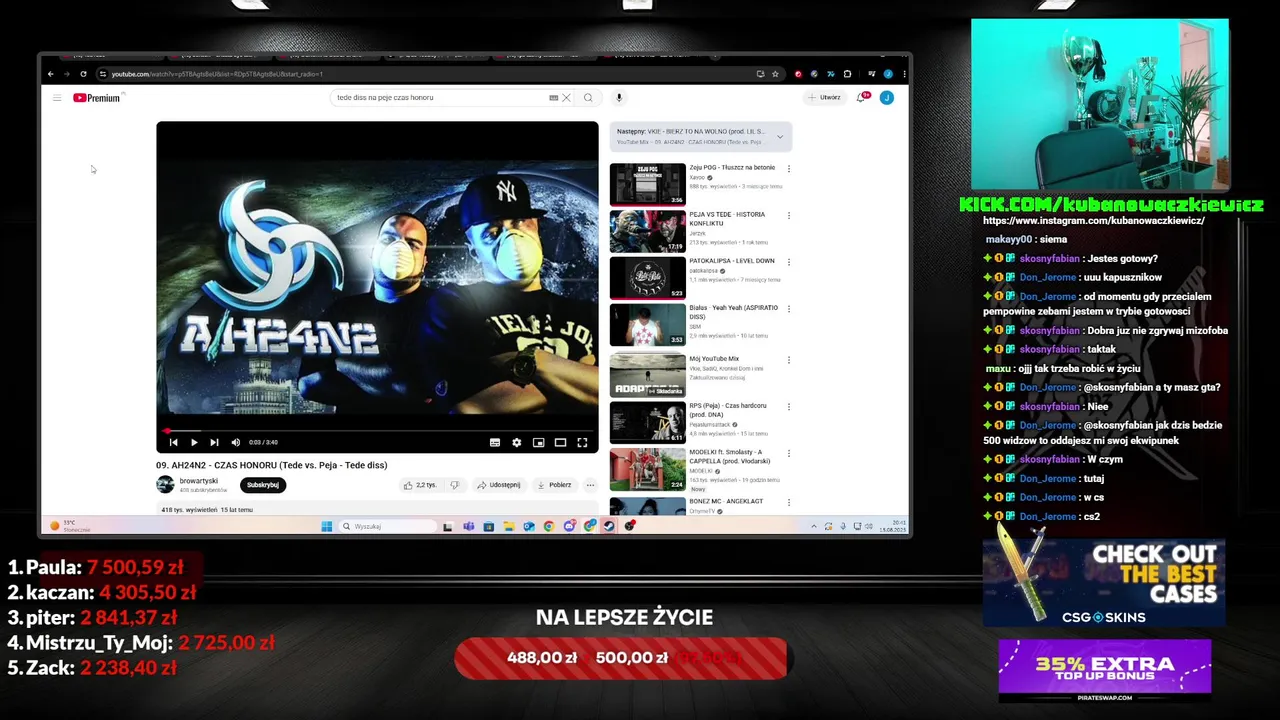Viewport: 1280px width, 720px height.
Task: Open Steam from the Windows taskbar
Action: tap(609, 526)
